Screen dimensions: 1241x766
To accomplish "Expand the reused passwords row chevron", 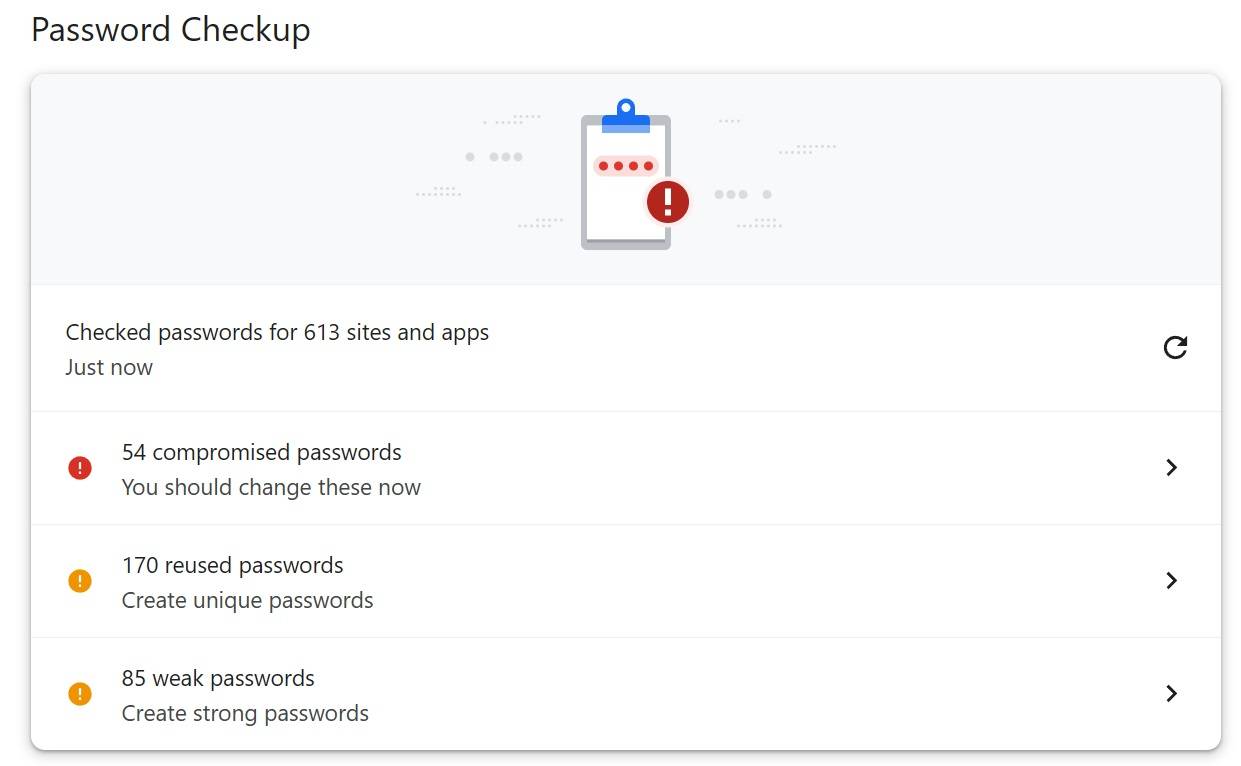I will tap(1172, 581).
